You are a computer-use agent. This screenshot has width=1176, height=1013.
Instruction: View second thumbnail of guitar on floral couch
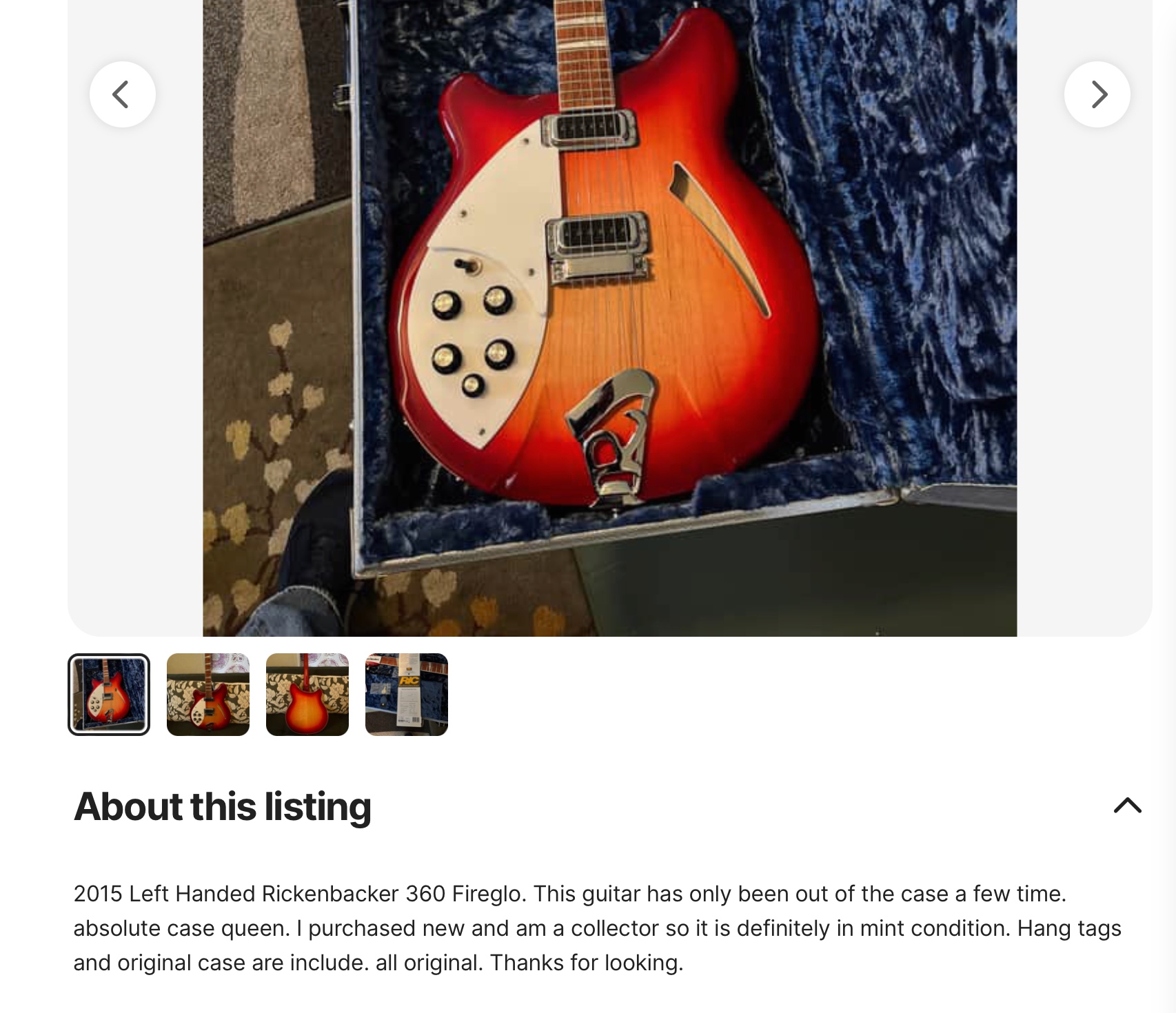[x=208, y=695]
